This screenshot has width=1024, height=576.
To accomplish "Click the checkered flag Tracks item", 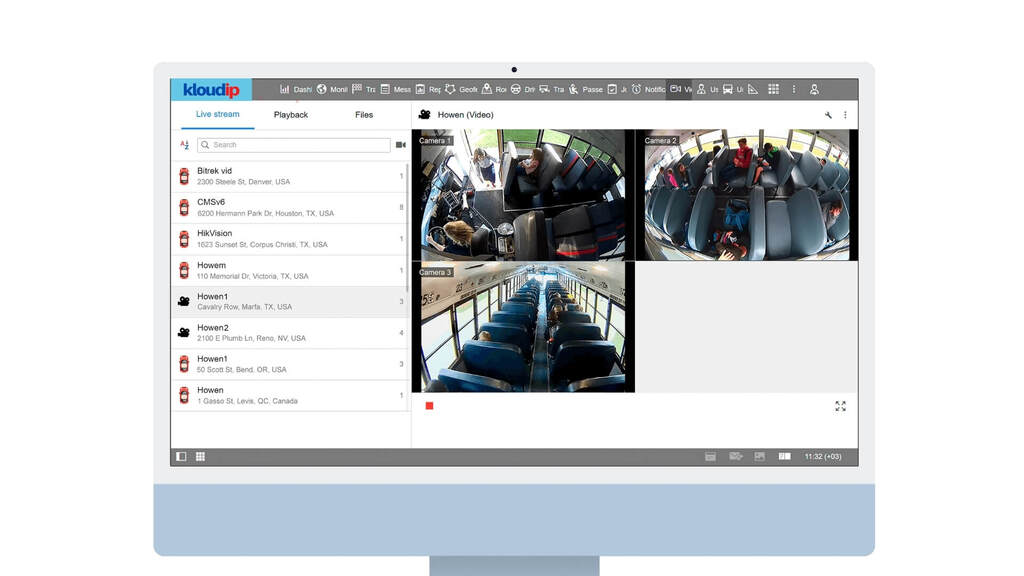I will click(x=364, y=89).
